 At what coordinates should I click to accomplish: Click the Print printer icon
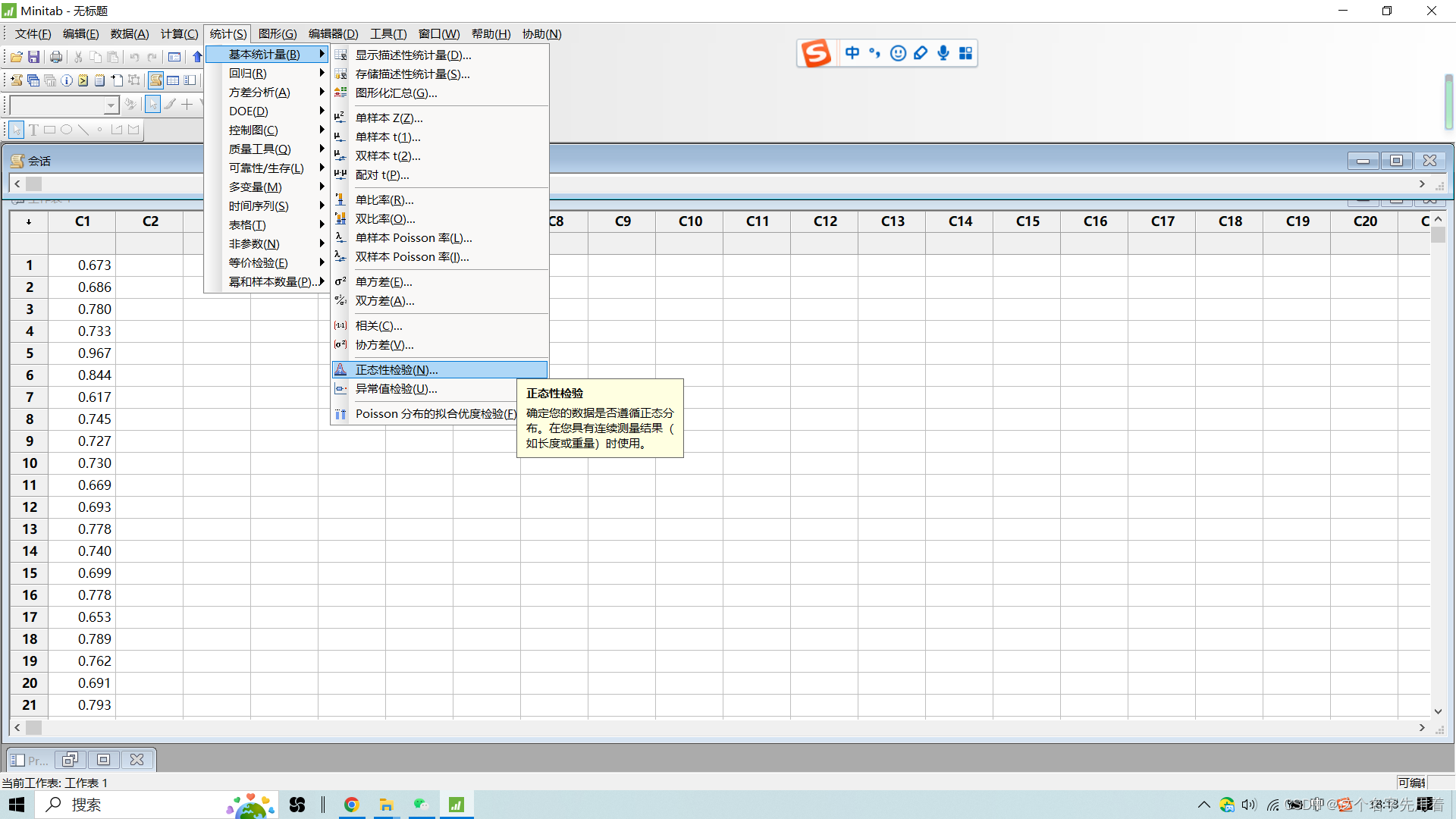point(56,57)
